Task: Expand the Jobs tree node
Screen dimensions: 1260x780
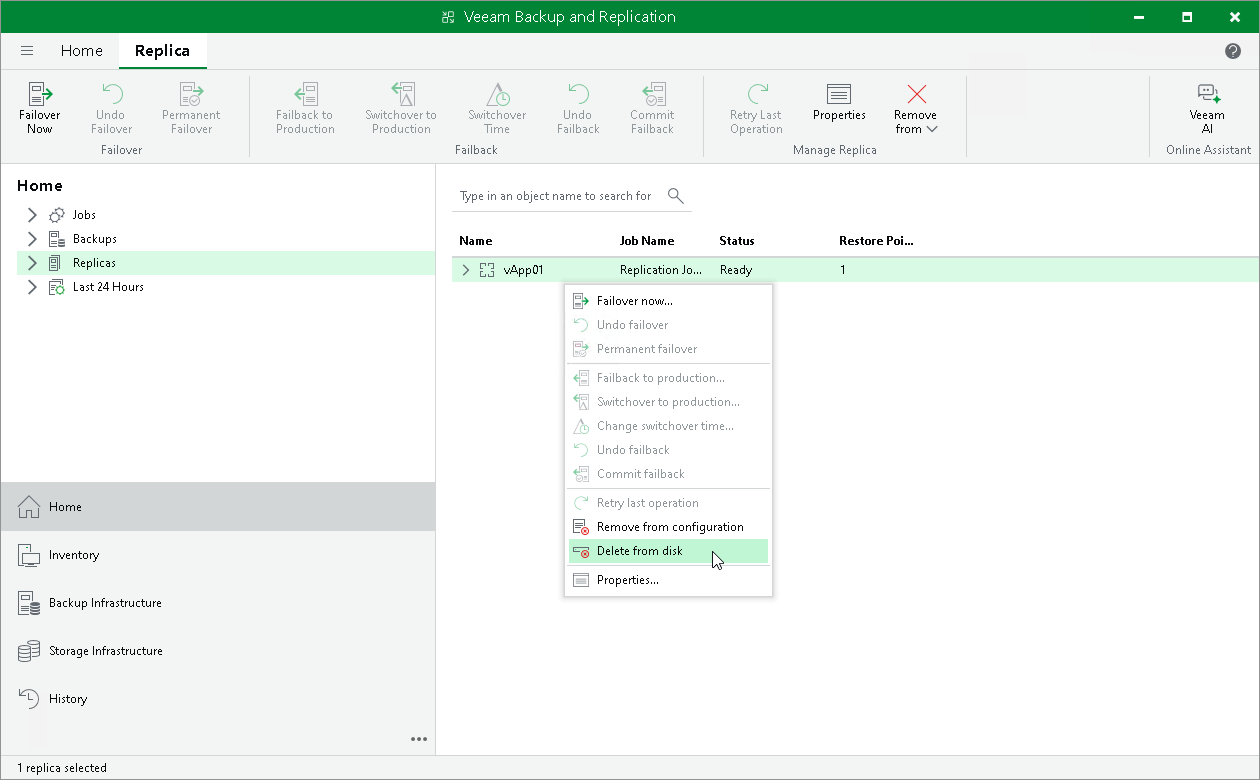Action: [32, 215]
